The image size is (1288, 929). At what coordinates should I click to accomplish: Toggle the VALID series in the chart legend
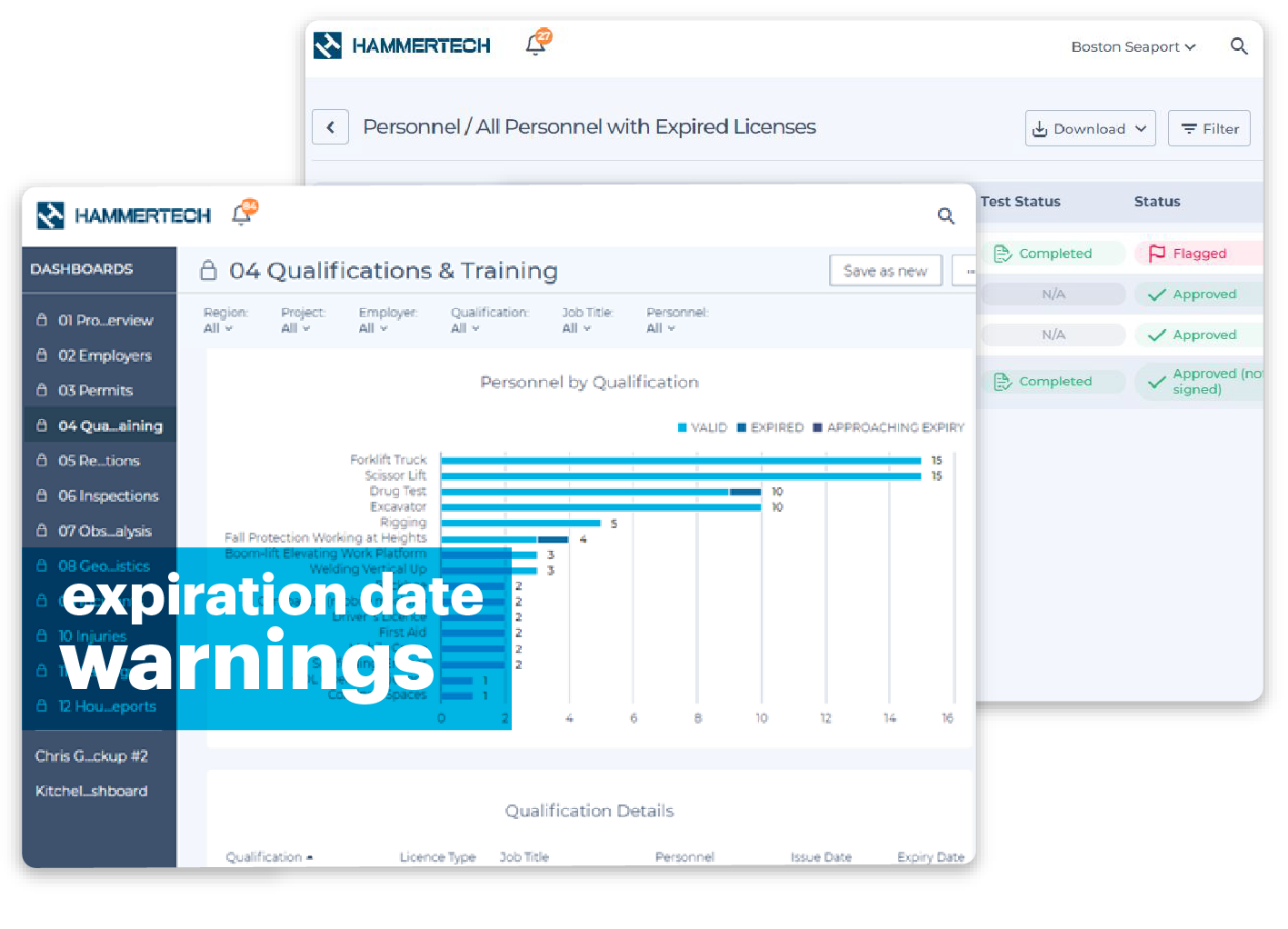[x=702, y=427]
